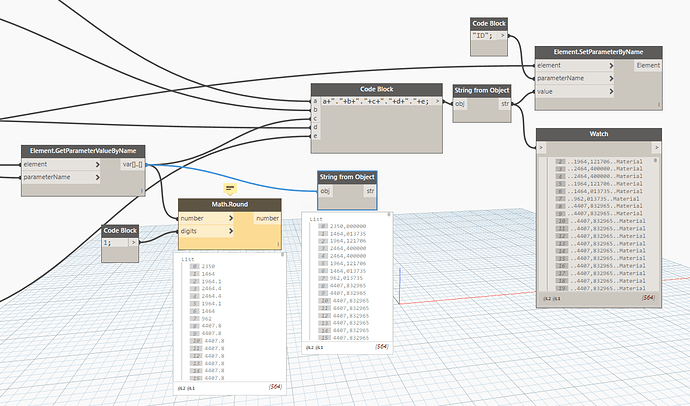Click the yellow note icon above Math.Round

click(x=229, y=188)
